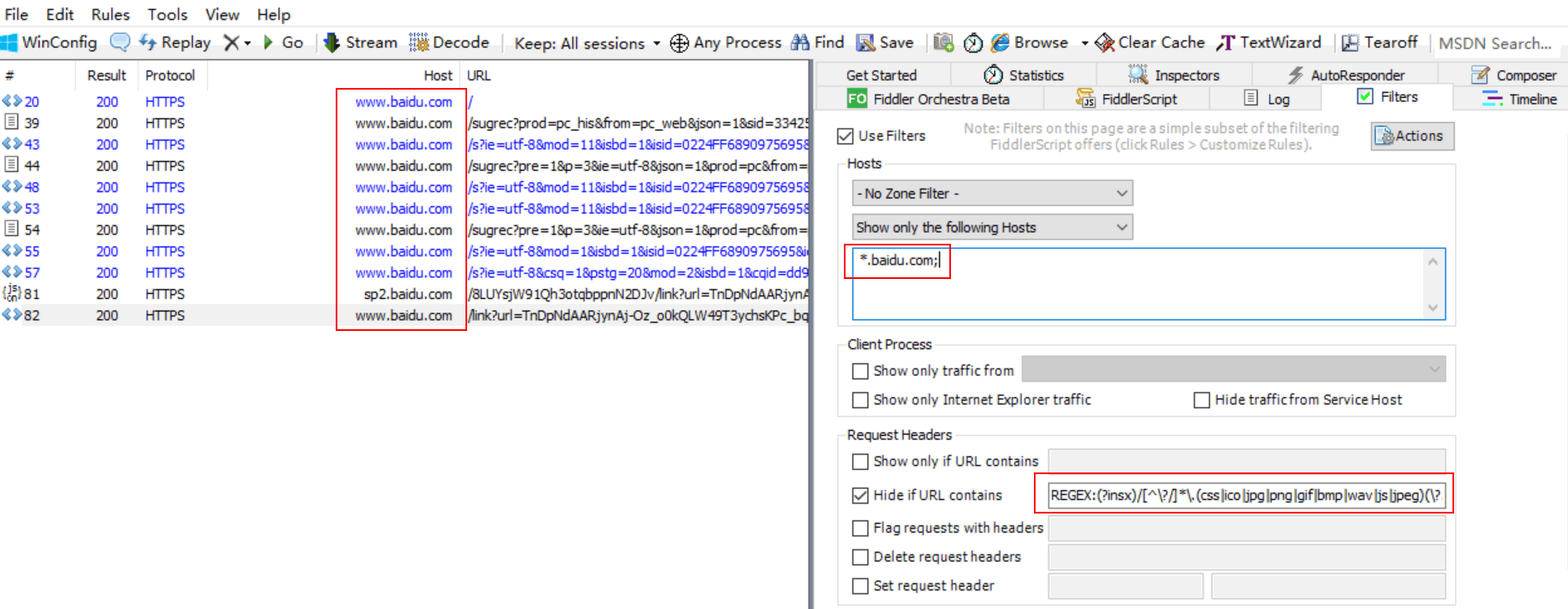
Task: Click the Any Process target icon
Action: [x=680, y=43]
